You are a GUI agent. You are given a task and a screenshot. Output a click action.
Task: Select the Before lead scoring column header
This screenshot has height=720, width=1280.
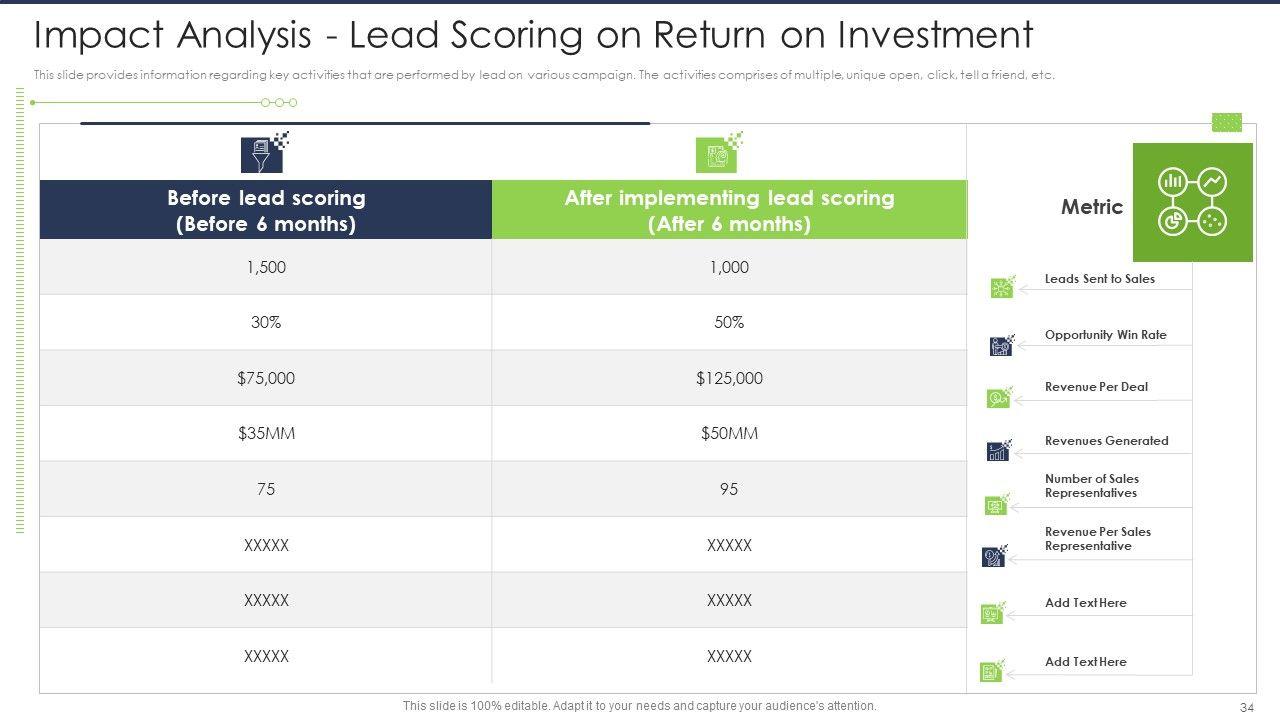266,210
